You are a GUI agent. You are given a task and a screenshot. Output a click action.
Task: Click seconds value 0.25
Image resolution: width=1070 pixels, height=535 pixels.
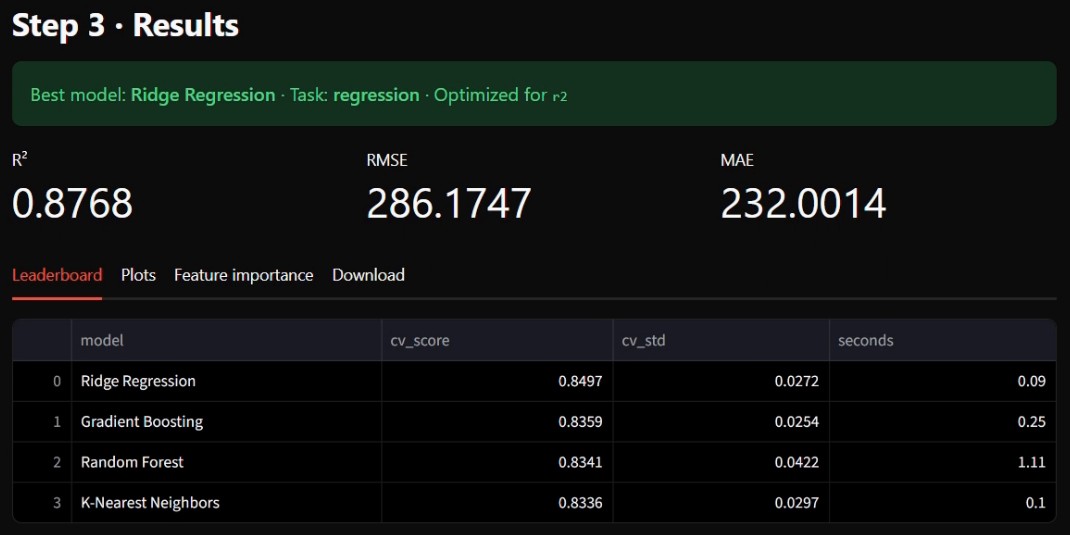943,422
